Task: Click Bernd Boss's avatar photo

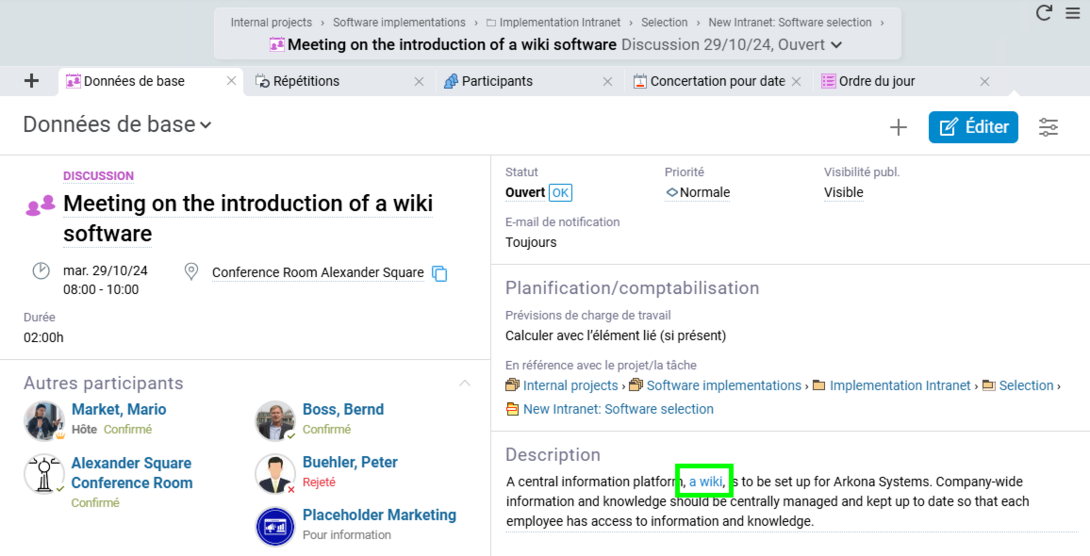Action: [x=275, y=420]
